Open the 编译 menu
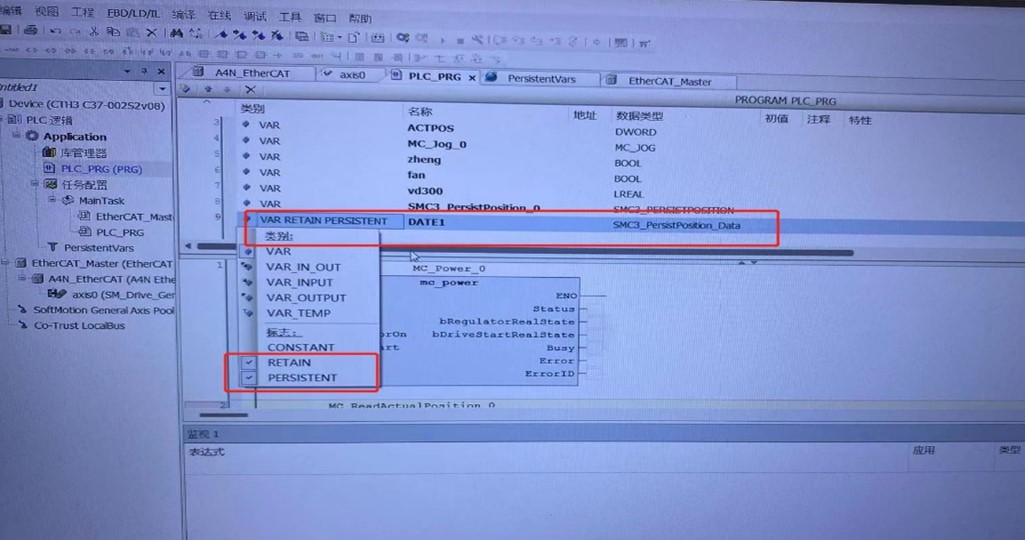The image size is (1025, 540). coord(184,14)
